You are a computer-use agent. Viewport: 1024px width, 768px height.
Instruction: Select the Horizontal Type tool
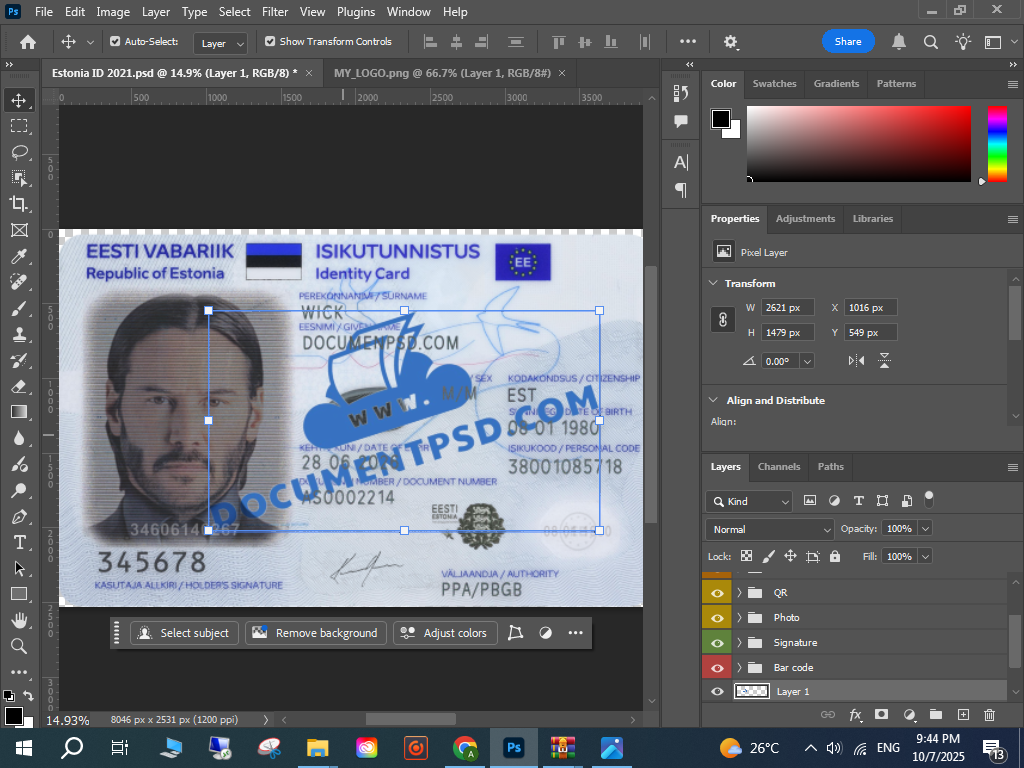pyautogui.click(x=19, y=542)
